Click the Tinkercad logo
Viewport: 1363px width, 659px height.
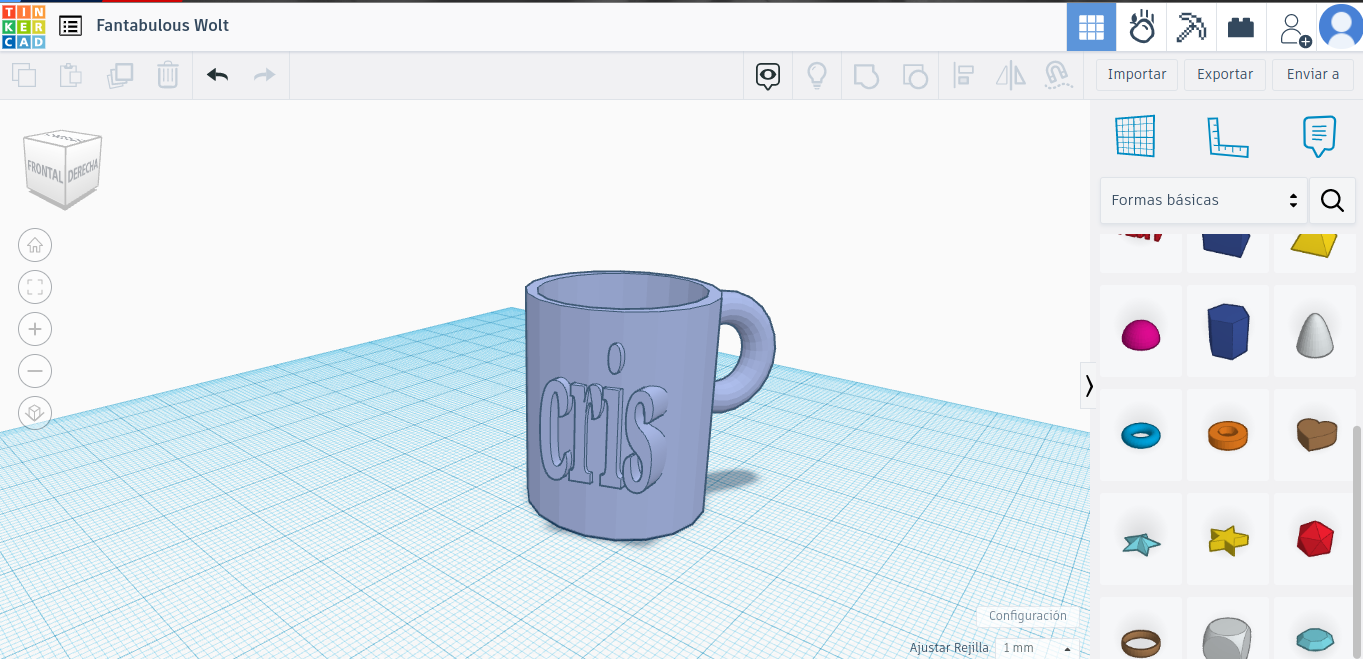click(24, 26)
